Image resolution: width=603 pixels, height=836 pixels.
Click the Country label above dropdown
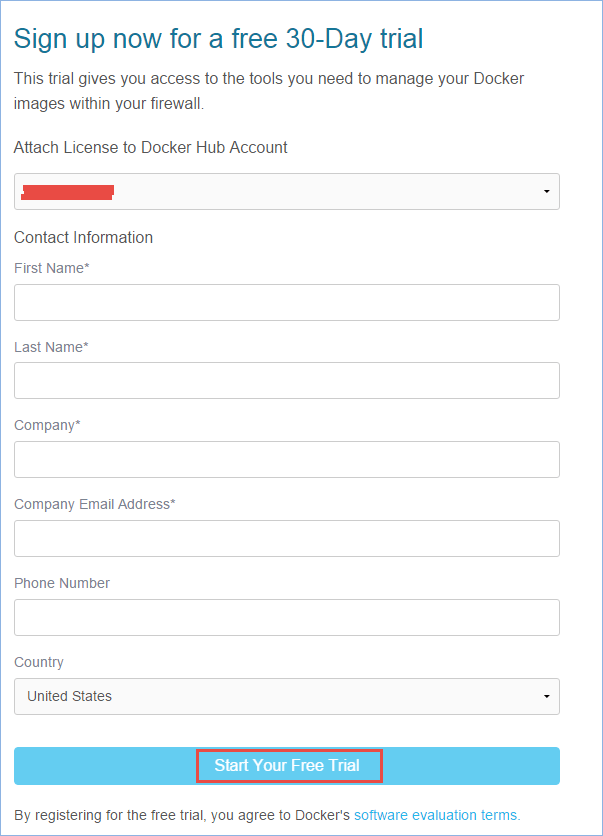pos(39,662)
